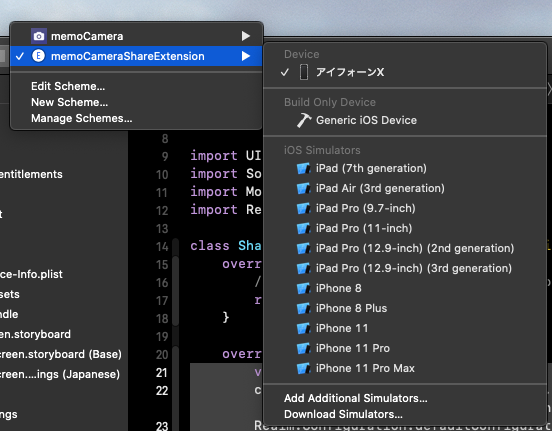Select the iPhone 11 simulator
This screenshot has width=552, height=431.
pyautogui.click(x=405, y=328)
